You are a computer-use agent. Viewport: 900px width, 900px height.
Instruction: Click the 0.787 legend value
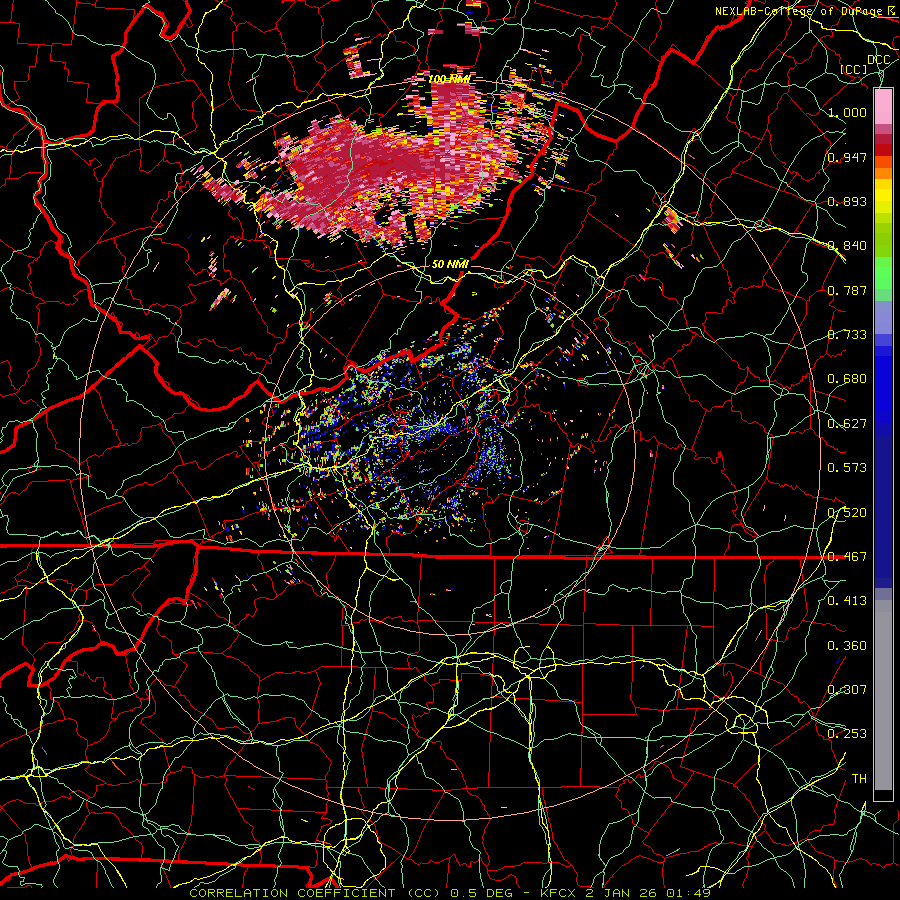(x=847, y=290)
